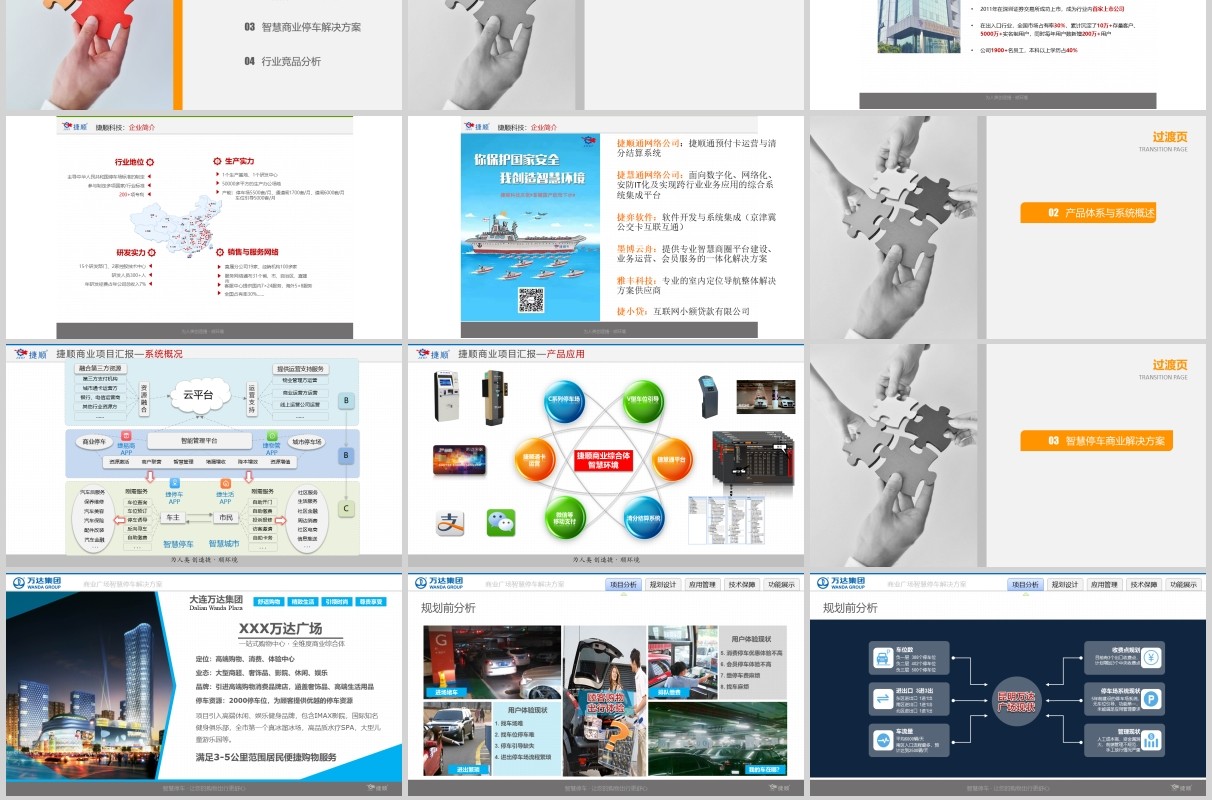Click the 捷顺 logo on the 产品应用 slide
The width and height of the screenshot is (1212, 800).
(434, 353)
